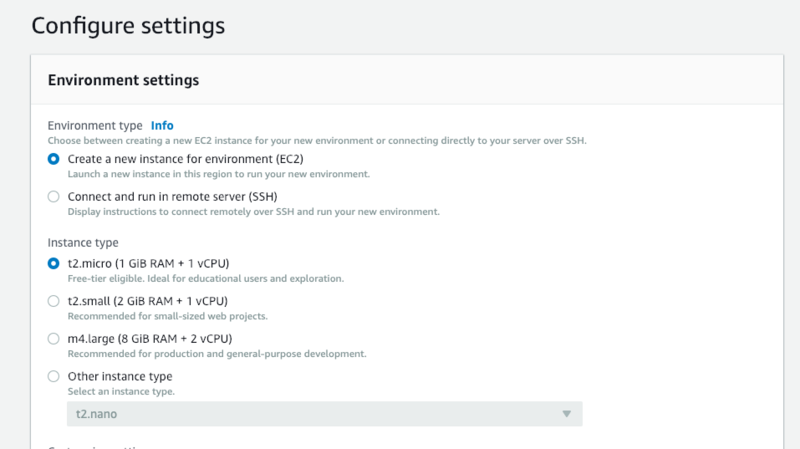Viewport: 800px width, 449px height.
Task: Click the m4.large production recommendation description
Action: point(216,354)
